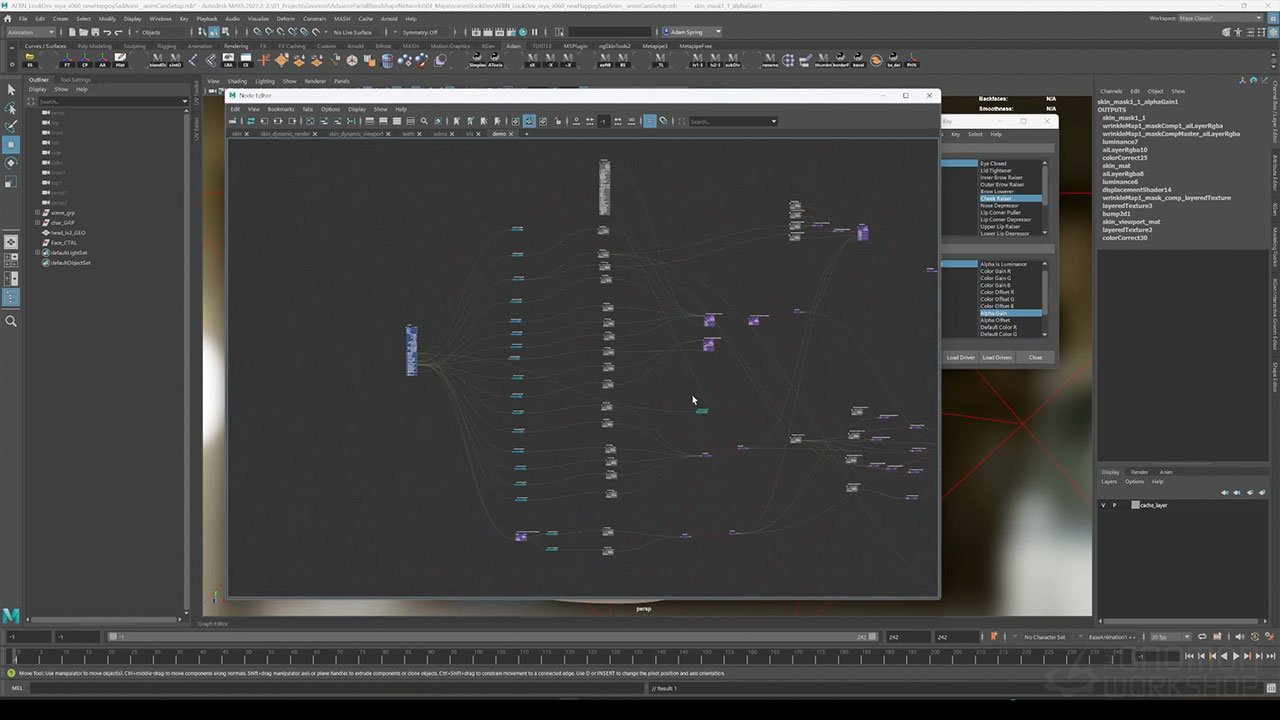Click the Load Driven button
This screenshot has width=1280, height=720.
tap(996, 357)
